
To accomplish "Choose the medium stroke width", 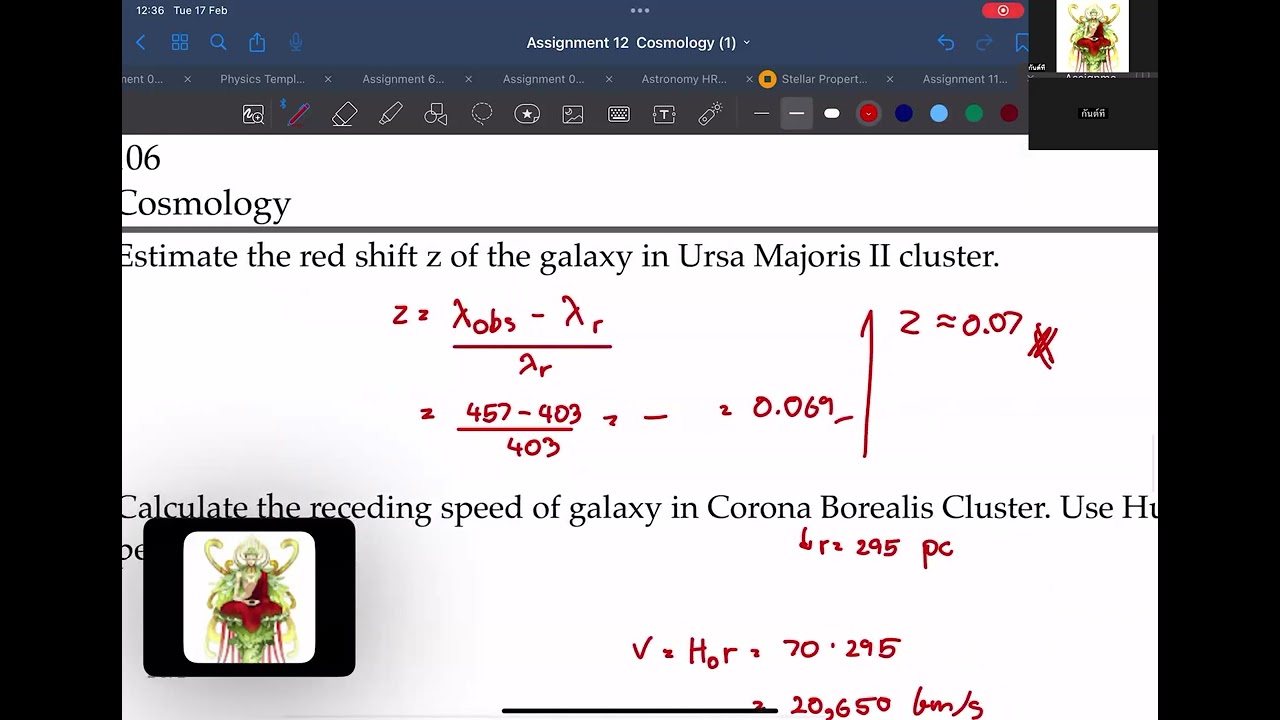I will point(796,114).
